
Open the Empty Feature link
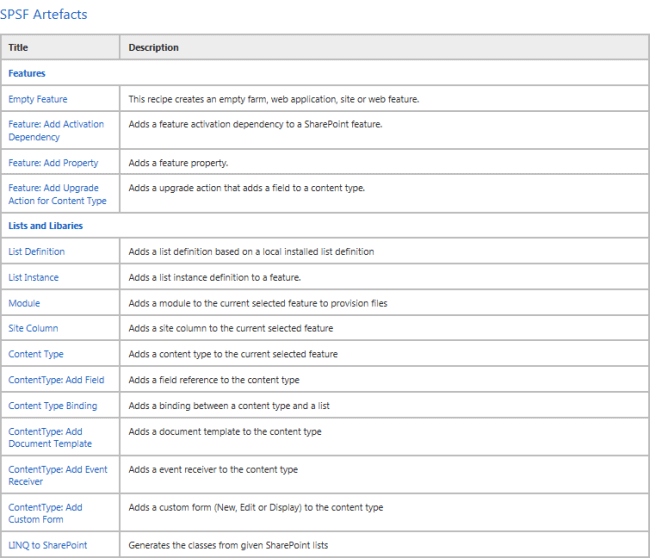click(x=38, y=99)
